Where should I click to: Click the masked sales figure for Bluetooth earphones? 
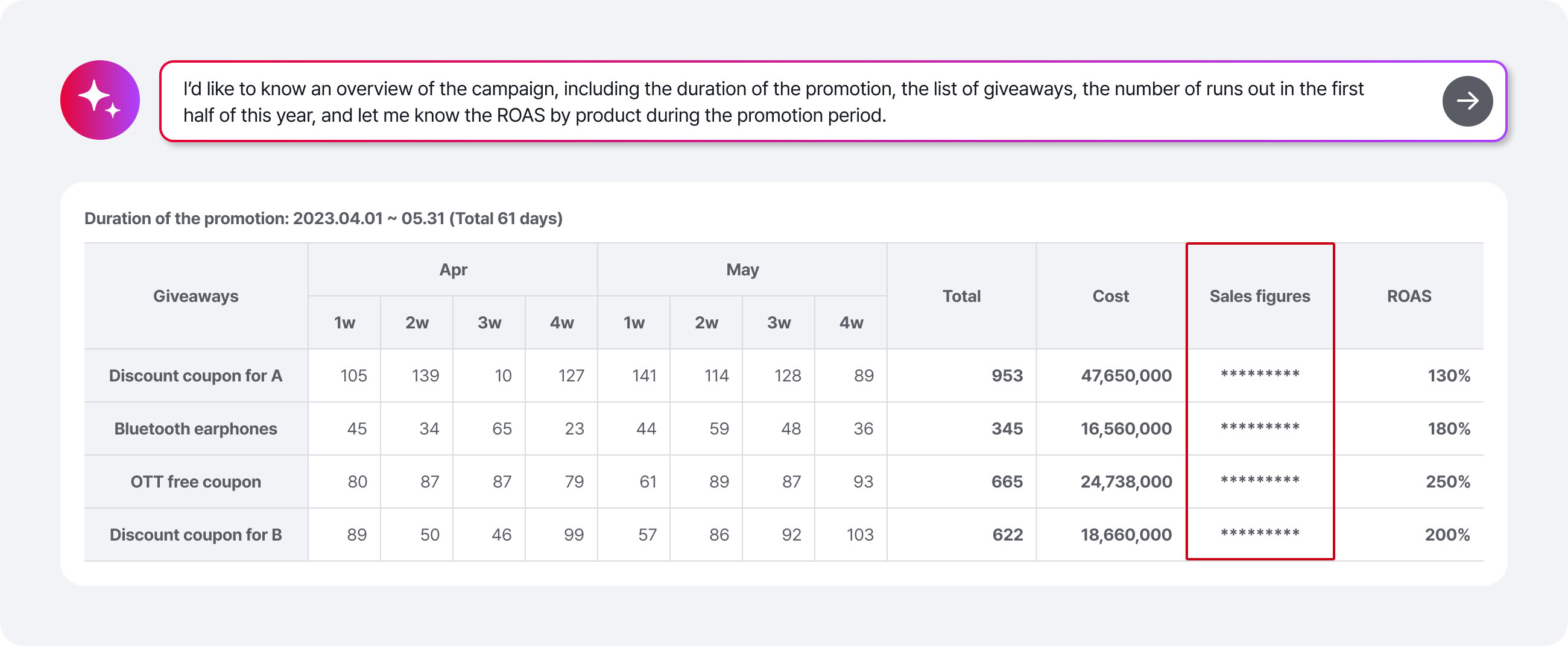click(x=1260, y=427)
